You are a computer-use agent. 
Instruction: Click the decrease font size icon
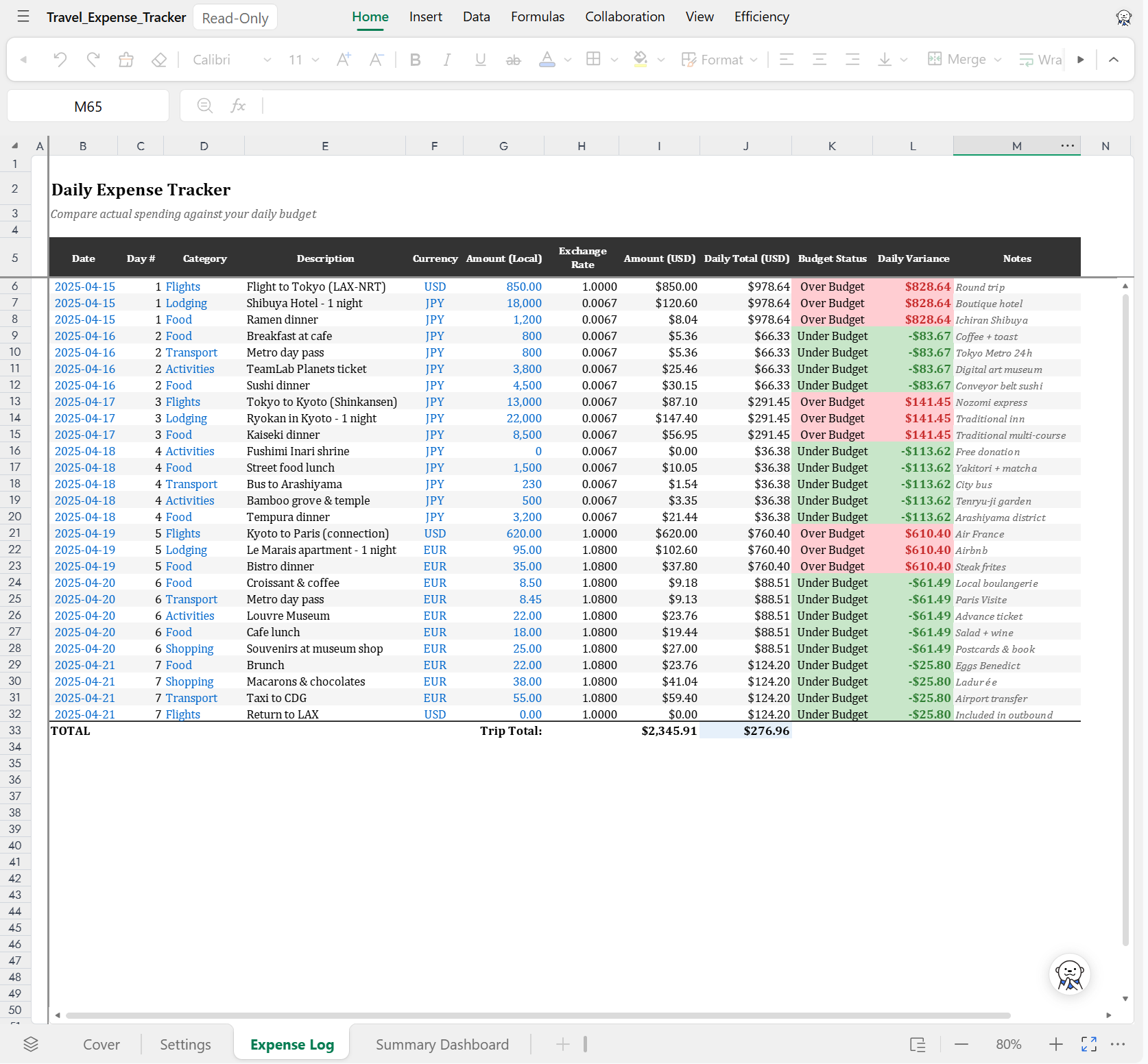376,60
